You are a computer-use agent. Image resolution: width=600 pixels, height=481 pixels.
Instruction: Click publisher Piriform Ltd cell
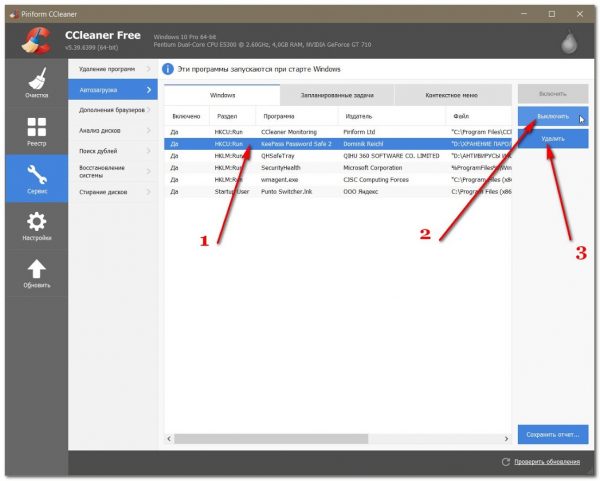(359, 132)
